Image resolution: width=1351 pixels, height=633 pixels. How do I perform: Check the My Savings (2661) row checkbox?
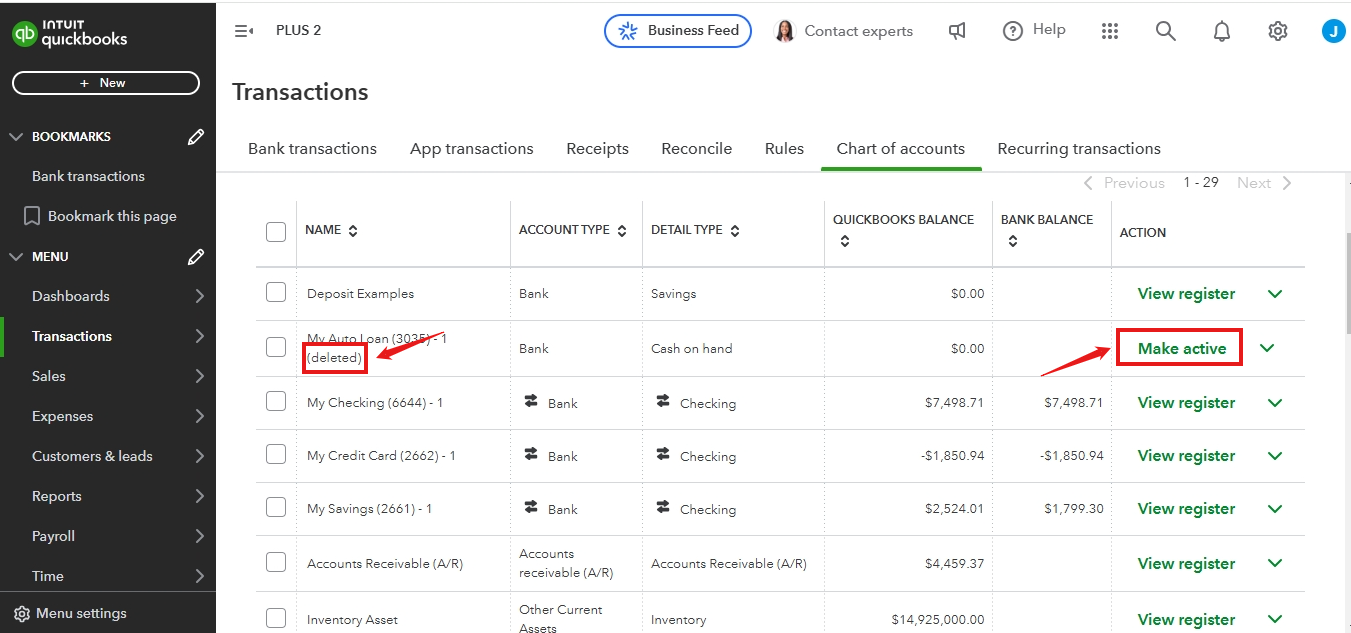point(276,507)
